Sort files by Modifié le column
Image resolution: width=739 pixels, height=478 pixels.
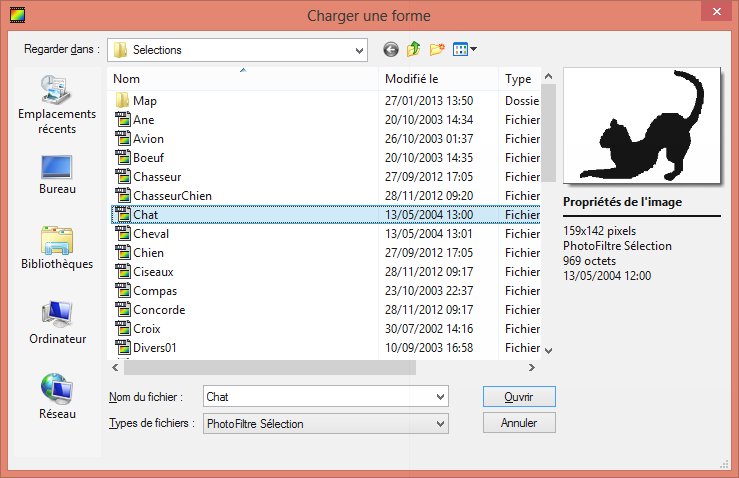pos(438,79)
